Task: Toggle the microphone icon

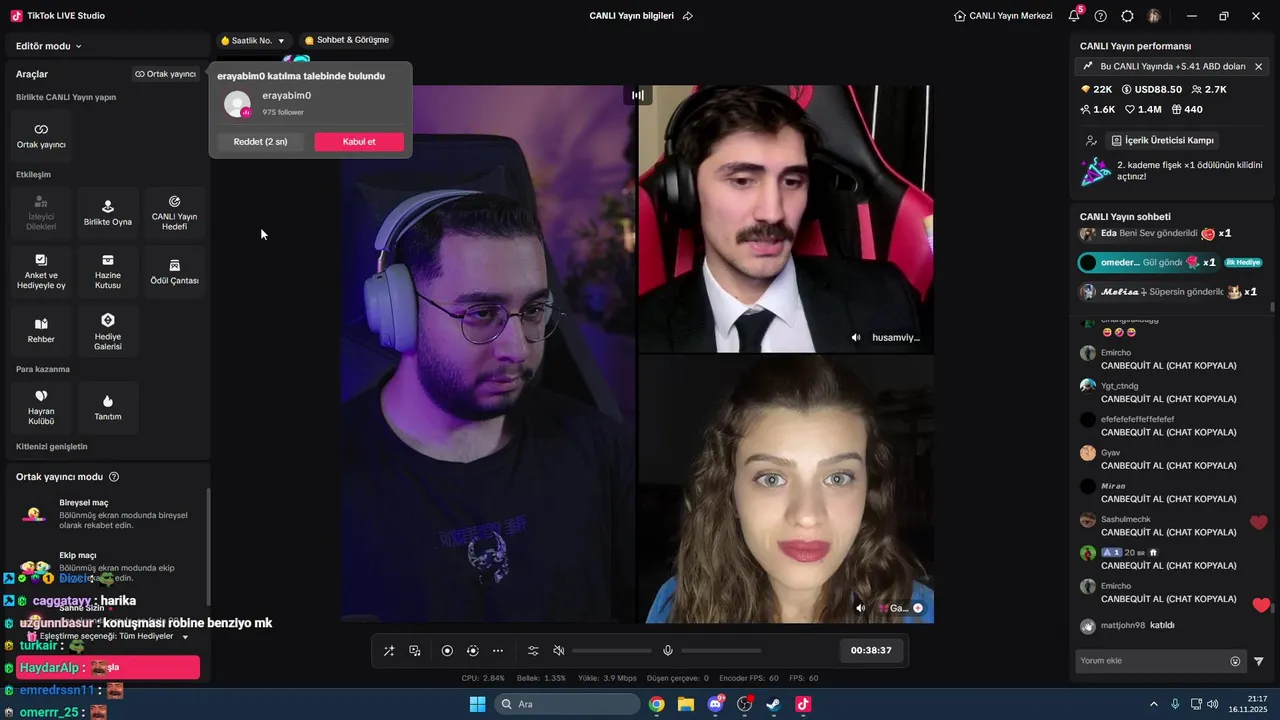Action: click(x=668, y=651)
